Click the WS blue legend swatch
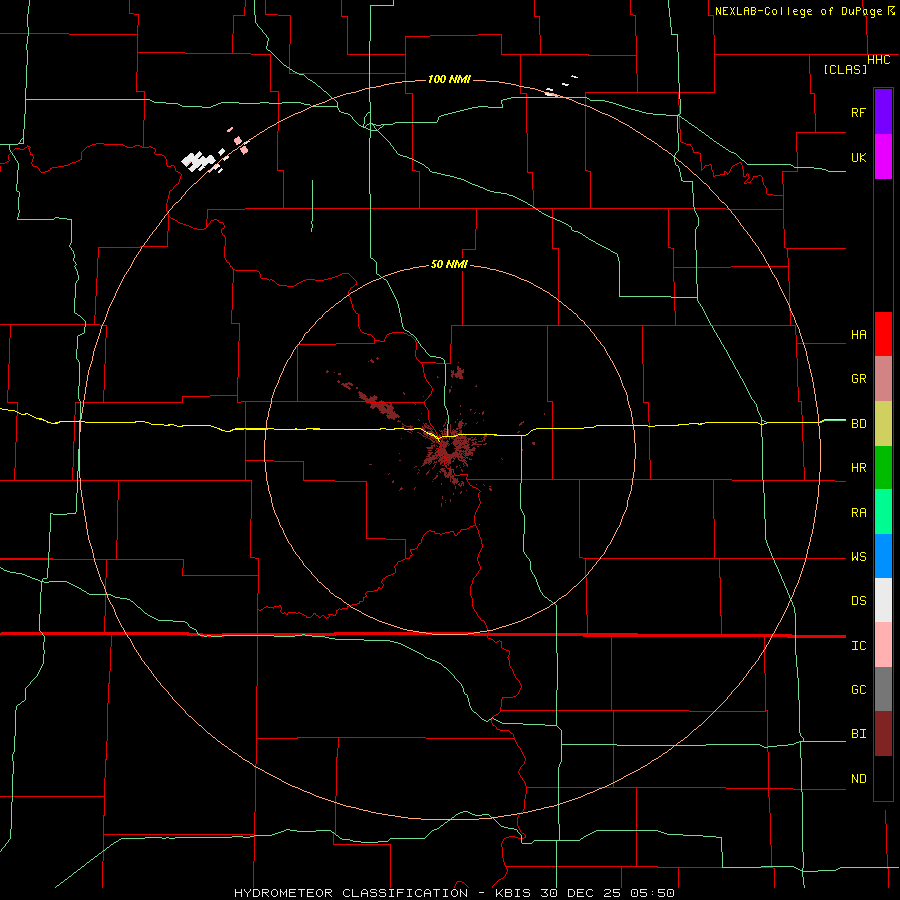The width and height of the screenshot is (900, 900). coord(883,556)
